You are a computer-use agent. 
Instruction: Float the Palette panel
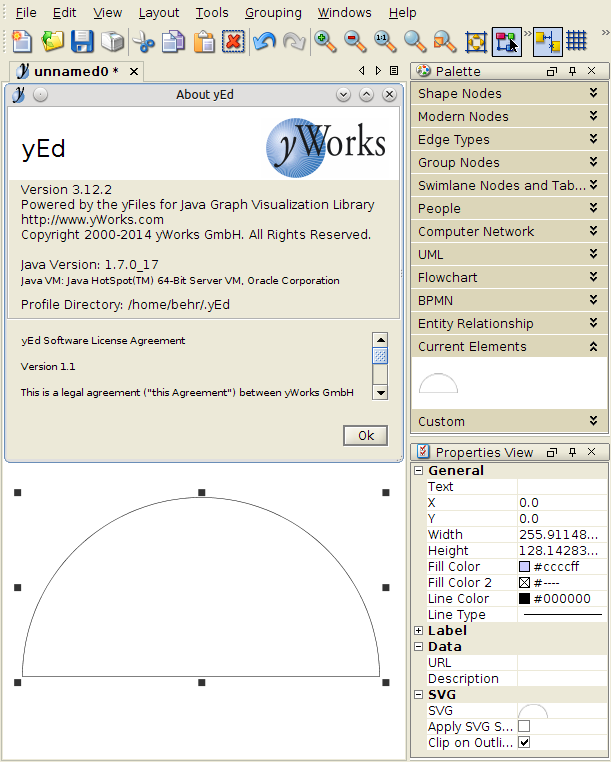click(552, 72)
